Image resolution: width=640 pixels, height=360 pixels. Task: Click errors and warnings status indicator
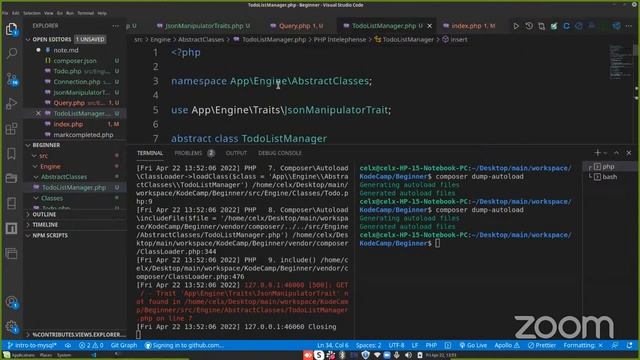91,345
